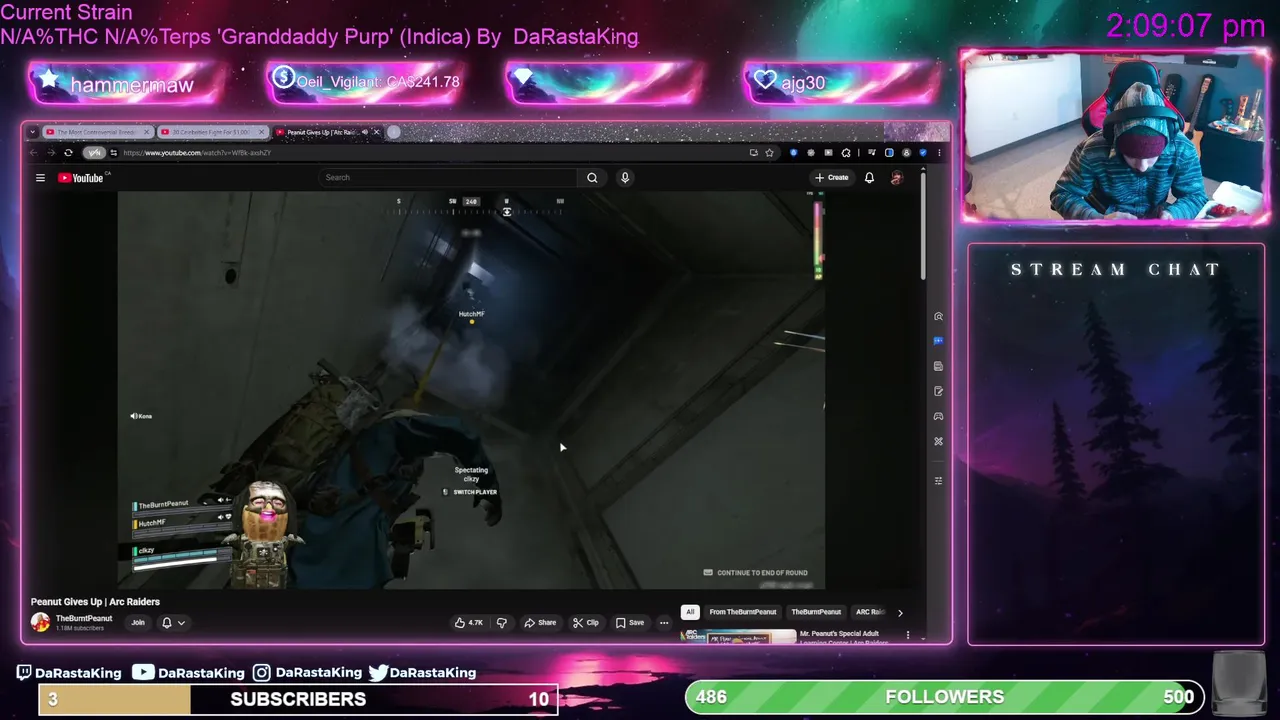Click the Followers goal progress bar
1280x720 pixels.
(944, 697)
